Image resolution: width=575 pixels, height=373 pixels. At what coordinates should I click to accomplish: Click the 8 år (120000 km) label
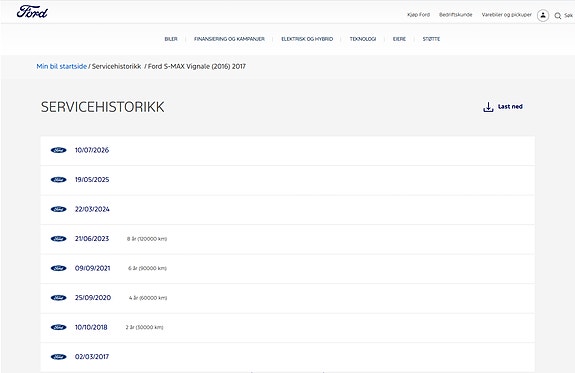coord(147,239)
